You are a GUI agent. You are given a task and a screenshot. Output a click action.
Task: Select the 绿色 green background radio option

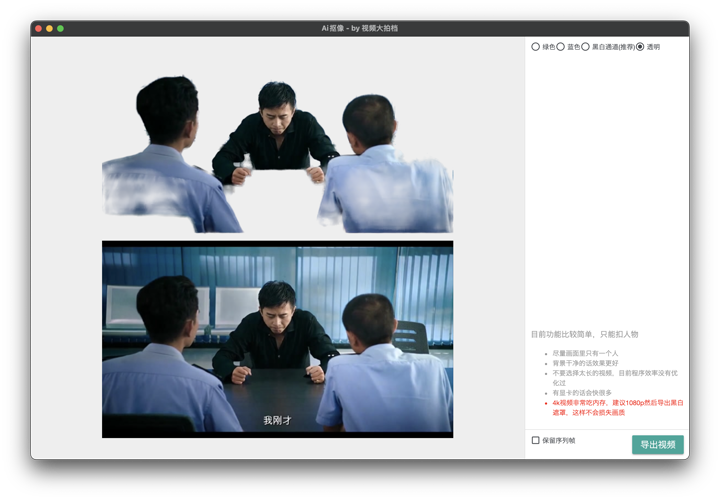point(535,47)
